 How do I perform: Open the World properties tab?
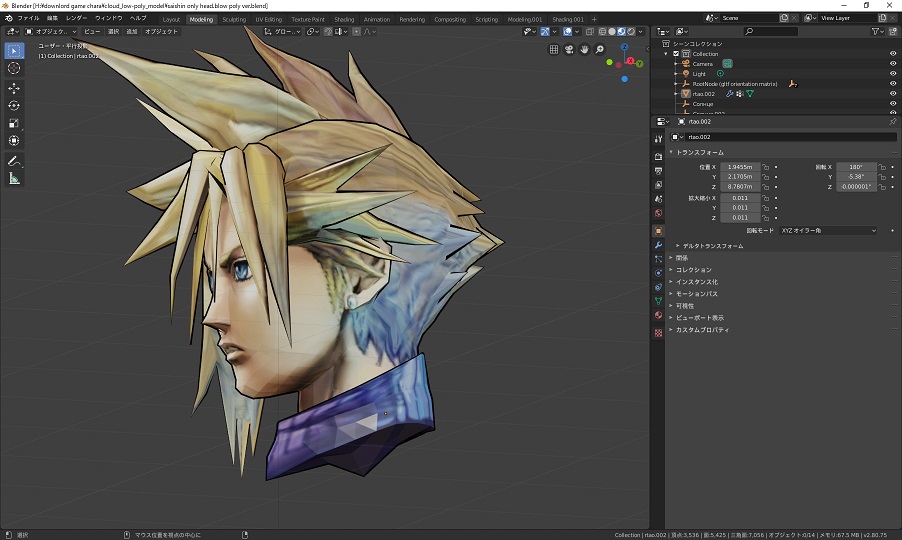658,213
